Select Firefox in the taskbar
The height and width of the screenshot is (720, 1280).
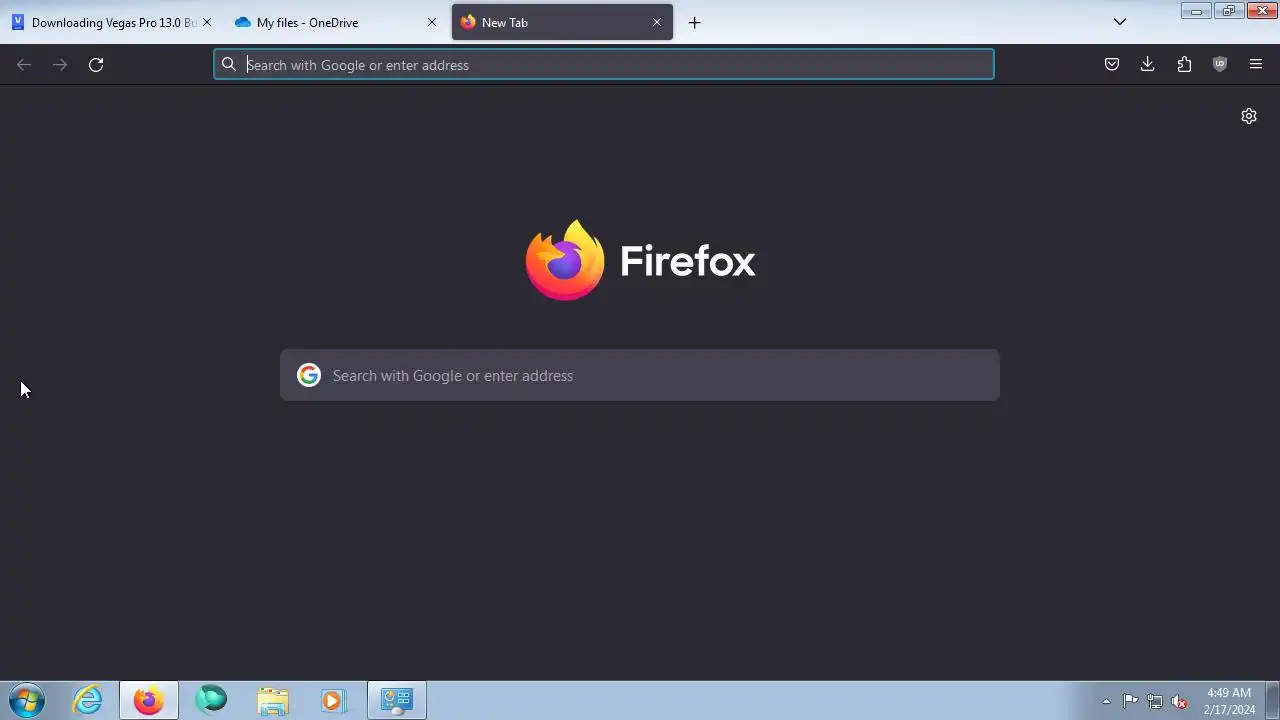pos(149,700)
